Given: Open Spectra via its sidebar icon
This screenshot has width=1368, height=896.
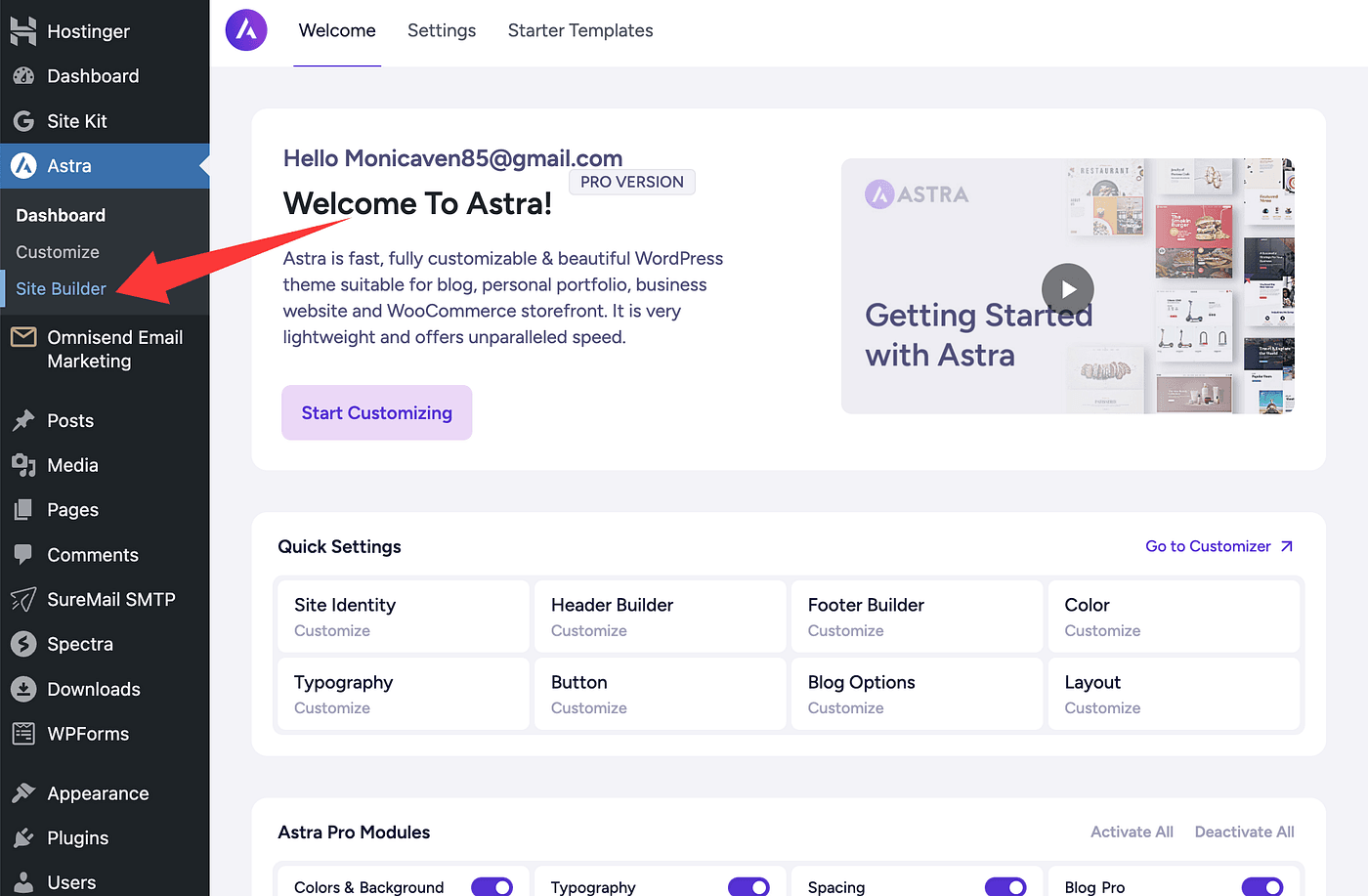Looking at the screenshot, I should pyautogui.click(x=23, y=644).
